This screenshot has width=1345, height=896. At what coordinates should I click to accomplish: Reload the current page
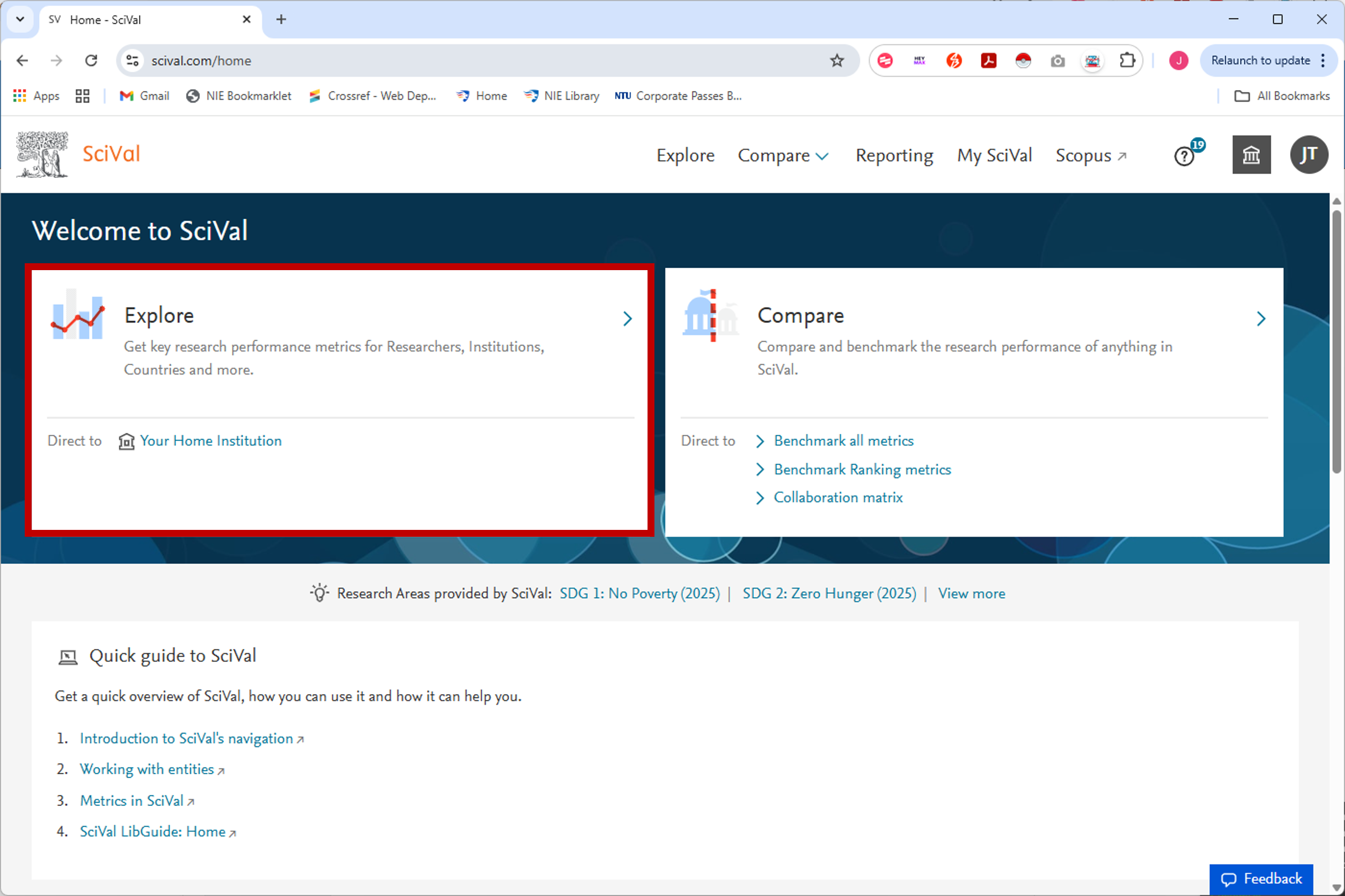(x=92, y=60)
